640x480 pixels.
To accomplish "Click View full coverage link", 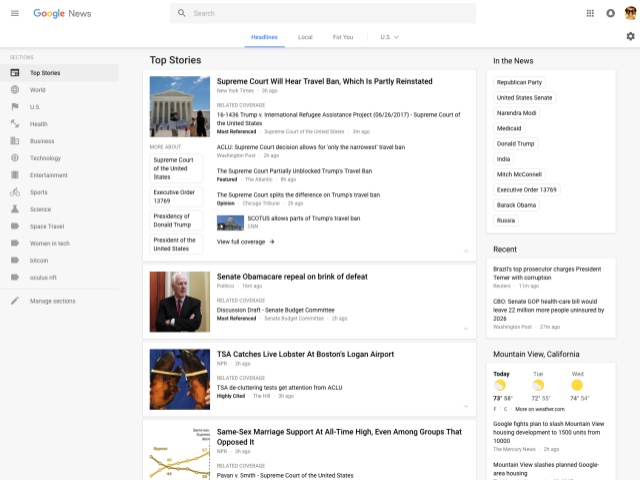I will (x=245, y=242).
